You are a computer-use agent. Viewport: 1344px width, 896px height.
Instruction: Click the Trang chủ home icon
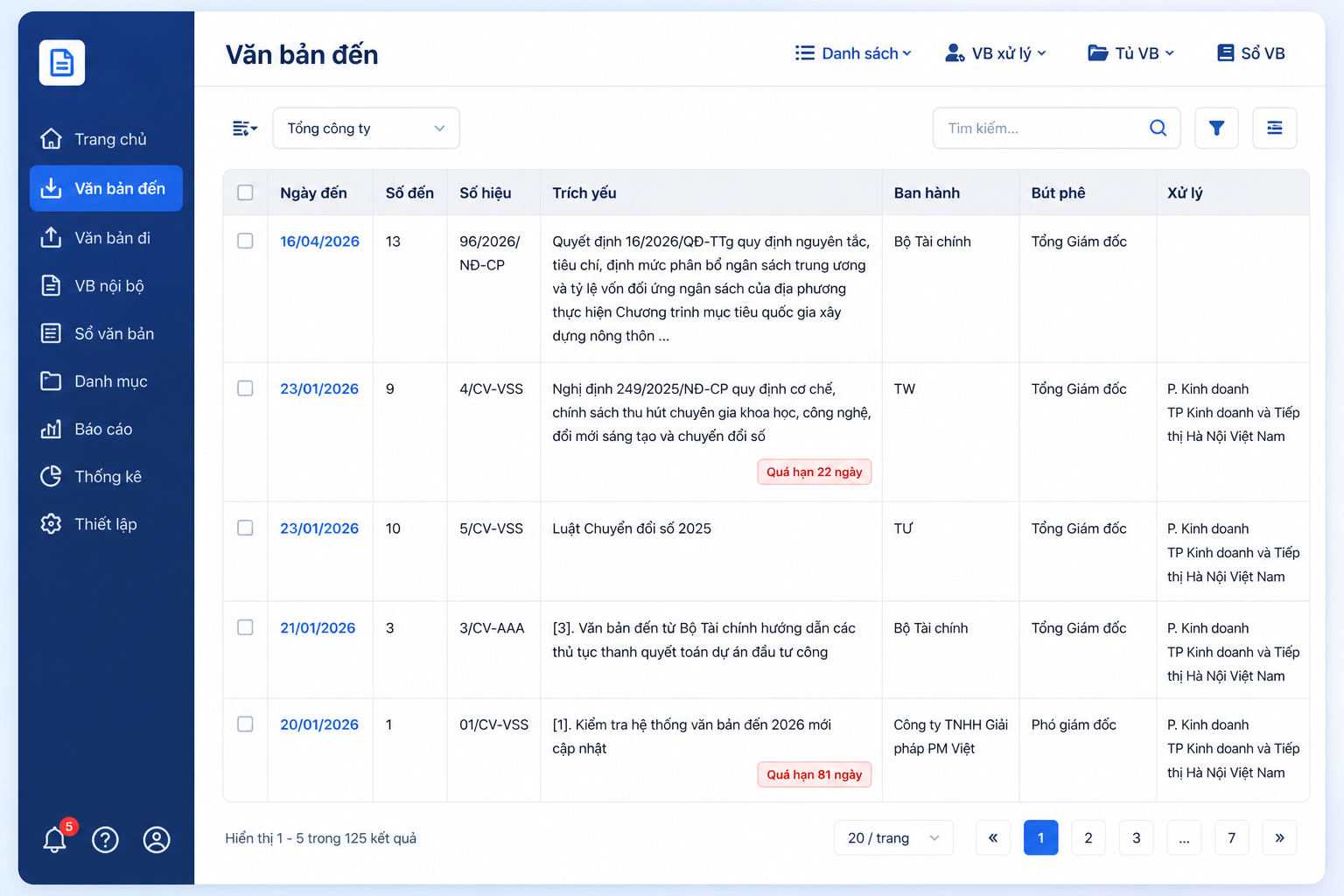(x=52, y=139)
